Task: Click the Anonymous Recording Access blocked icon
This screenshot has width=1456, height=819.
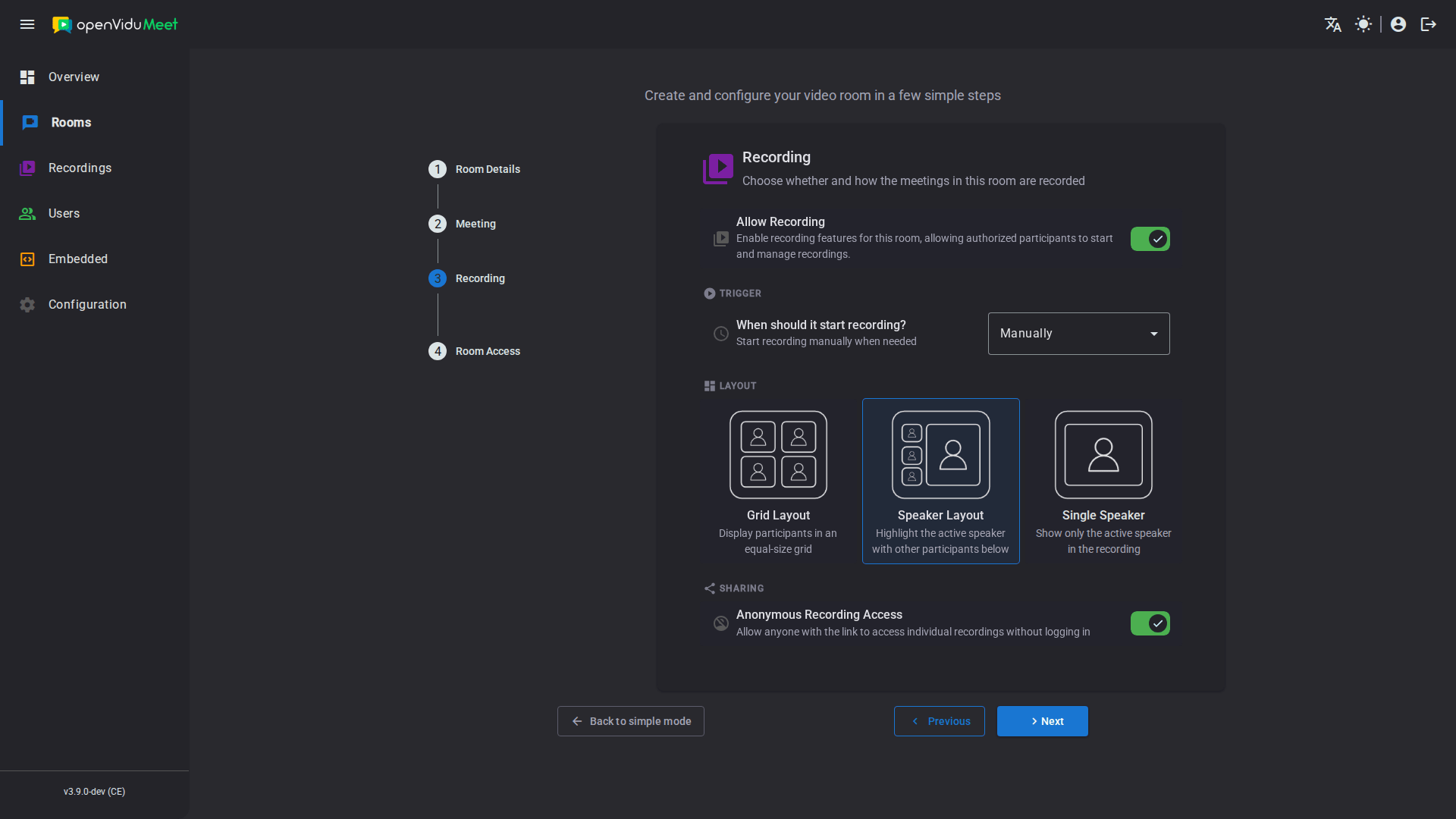Action: (x=721, y=623)
